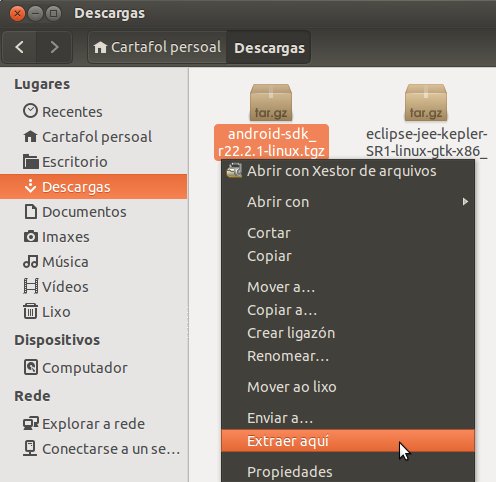496x482 pixels.
Task: Open Computador label under Dispositivos
Action: pos(85,368)
